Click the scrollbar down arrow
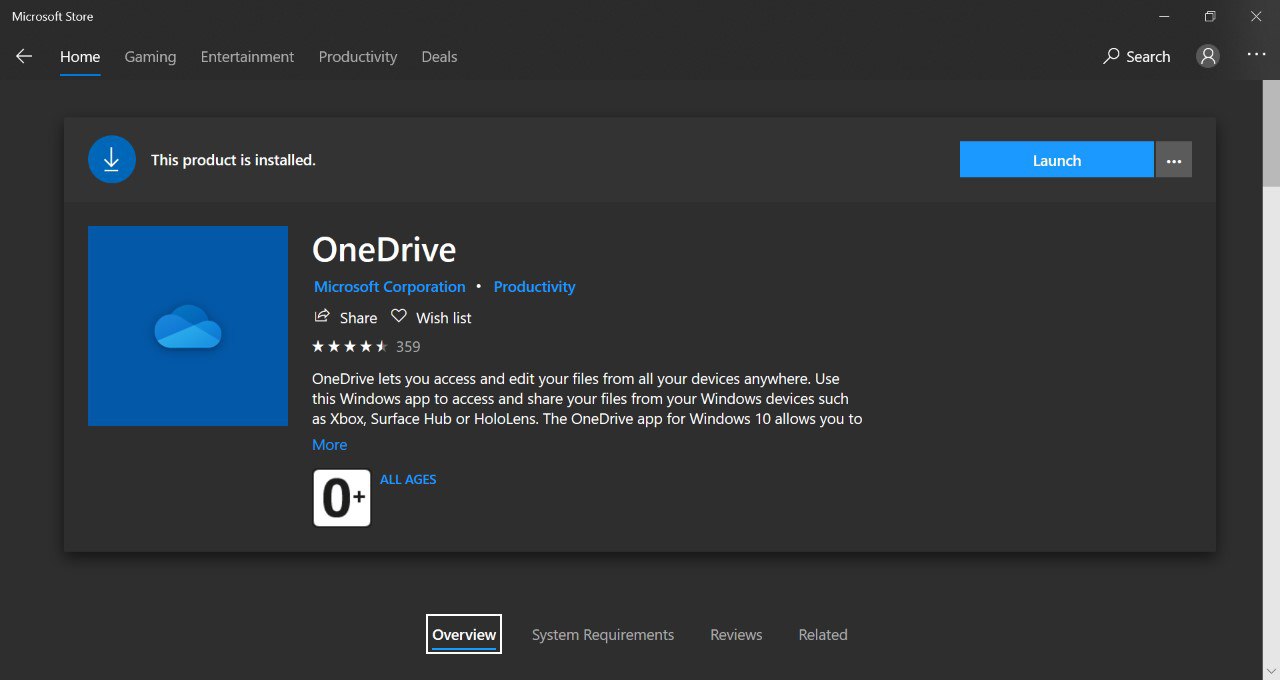 click(x=1271, y=670)
